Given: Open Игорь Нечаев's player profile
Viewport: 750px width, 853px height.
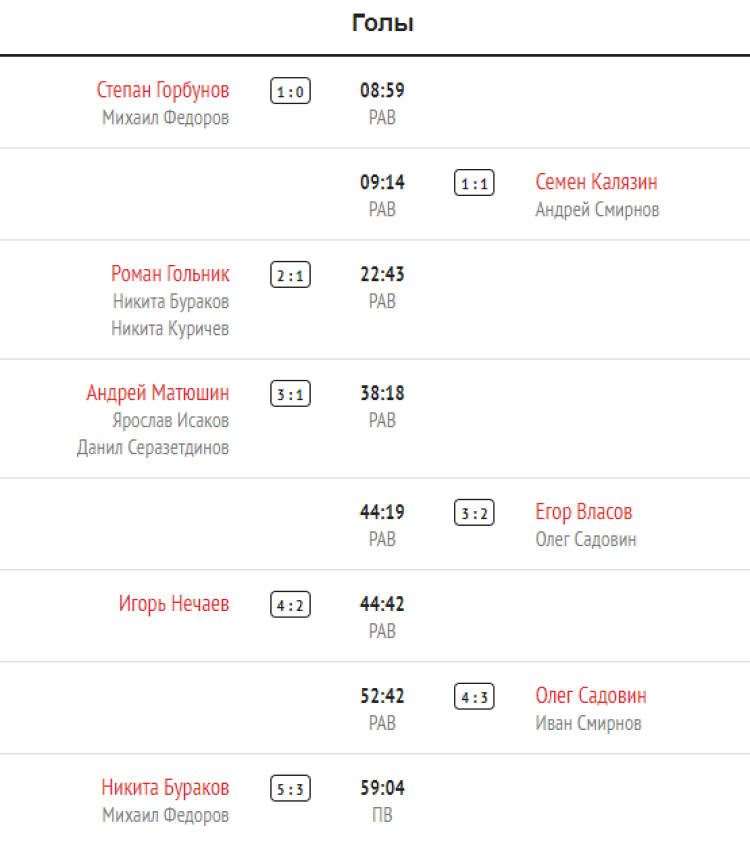Looking at the screenshot, I should pos(174,604).
